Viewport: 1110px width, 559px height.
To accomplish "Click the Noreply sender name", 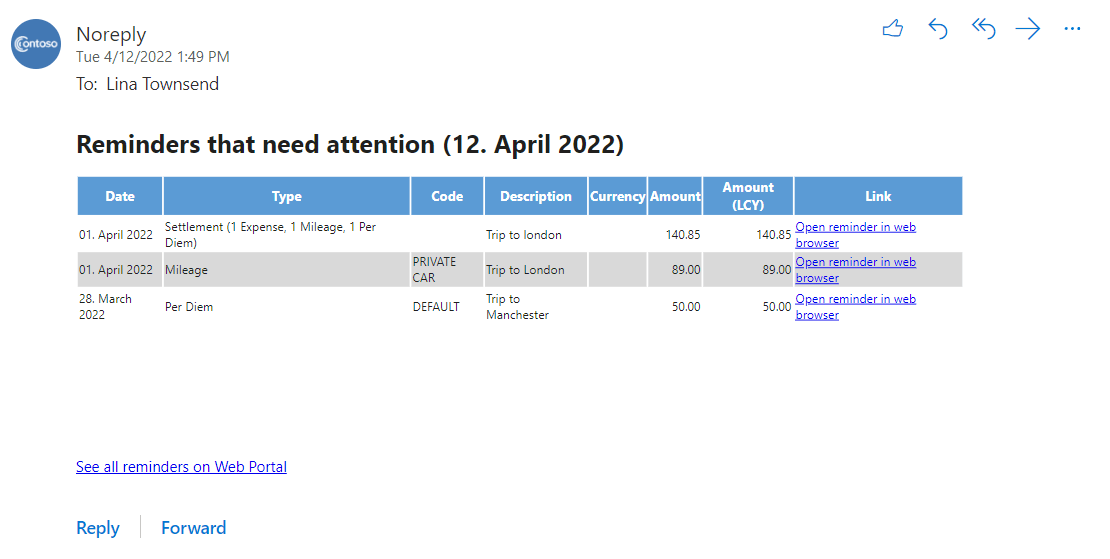I will point(111,34).
